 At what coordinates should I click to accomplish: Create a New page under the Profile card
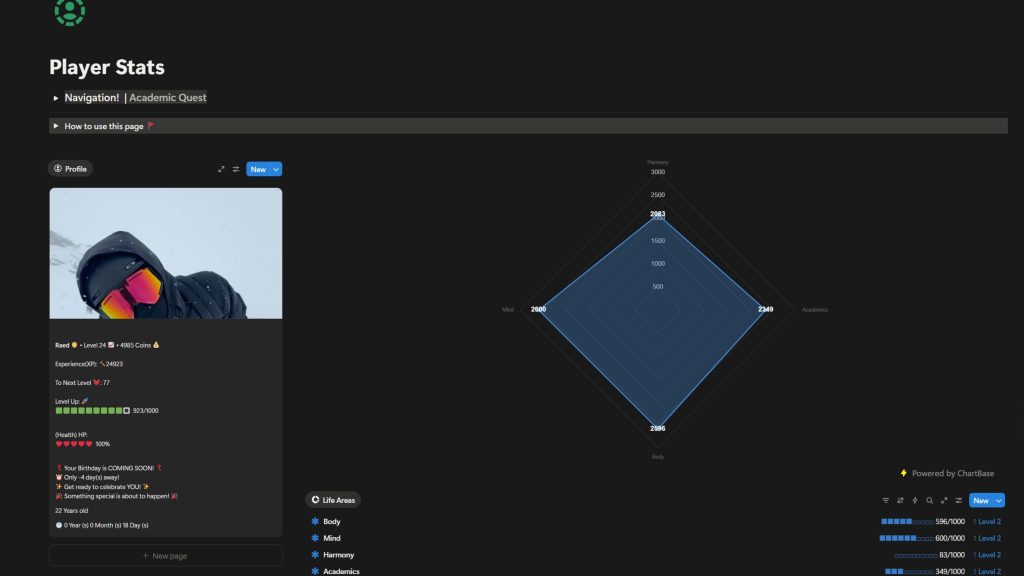point(165,555)
